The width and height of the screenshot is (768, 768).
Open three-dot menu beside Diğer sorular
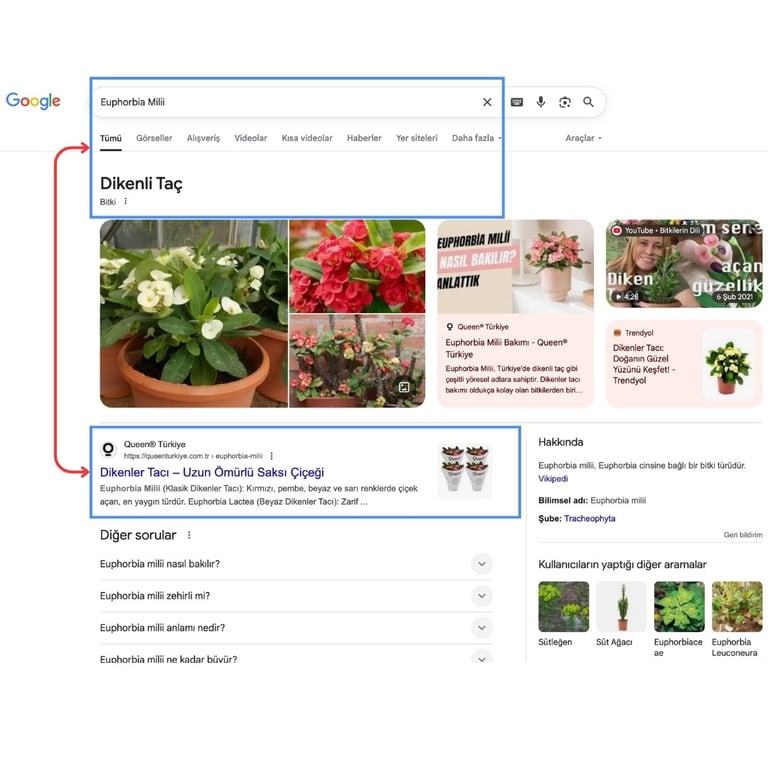point(189,535)
